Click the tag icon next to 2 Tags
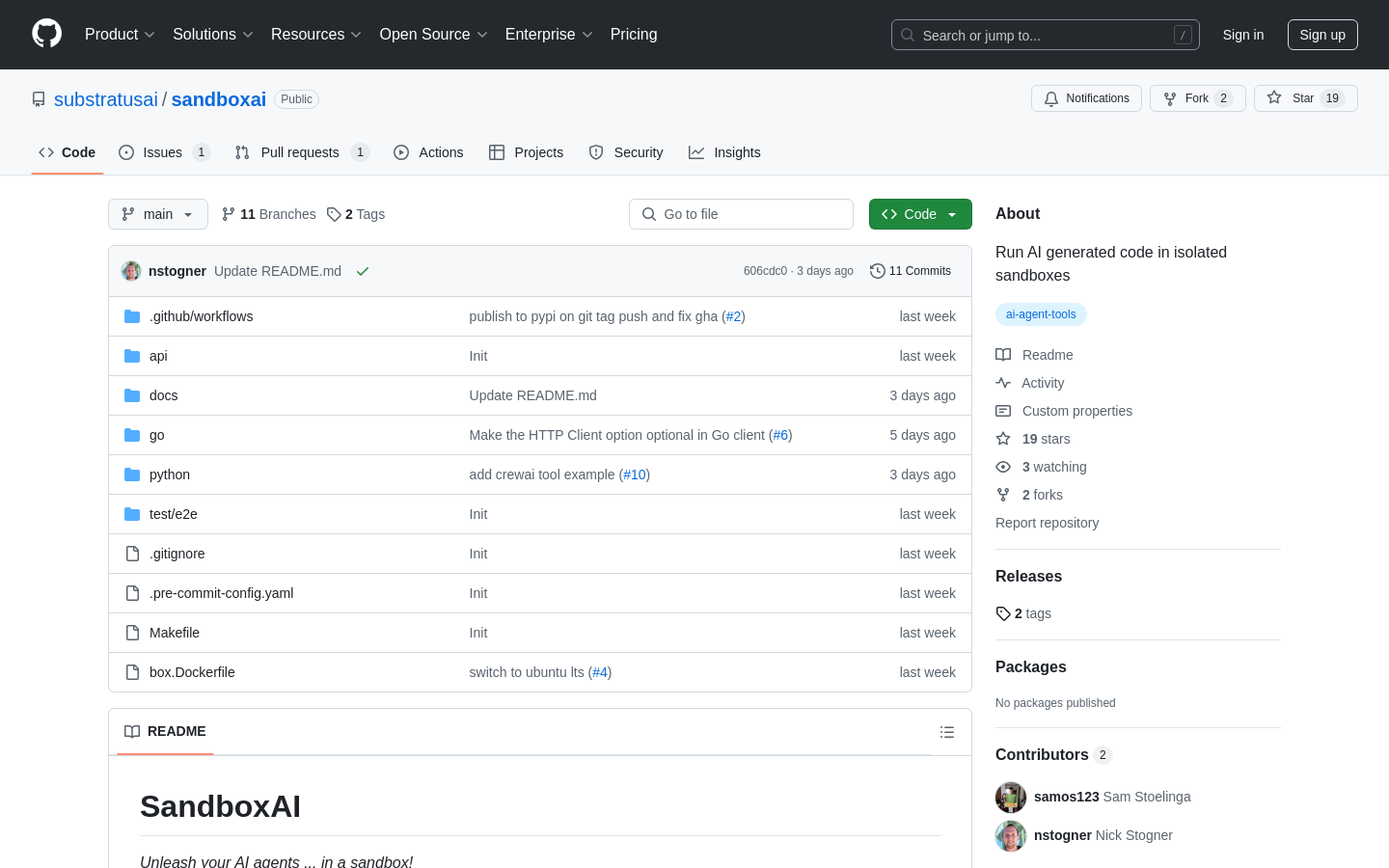 (x=334, y=214)
